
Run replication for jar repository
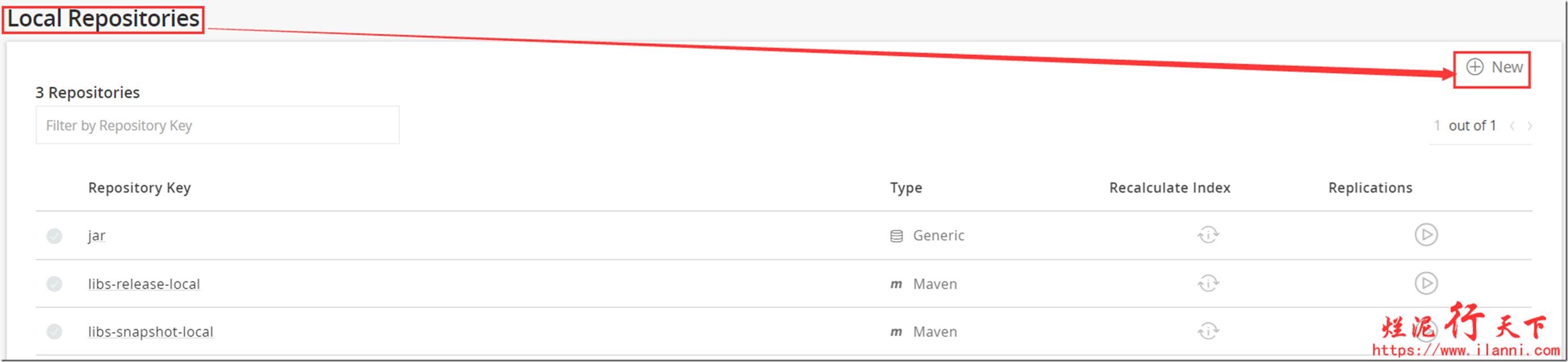click(1425, 235)
